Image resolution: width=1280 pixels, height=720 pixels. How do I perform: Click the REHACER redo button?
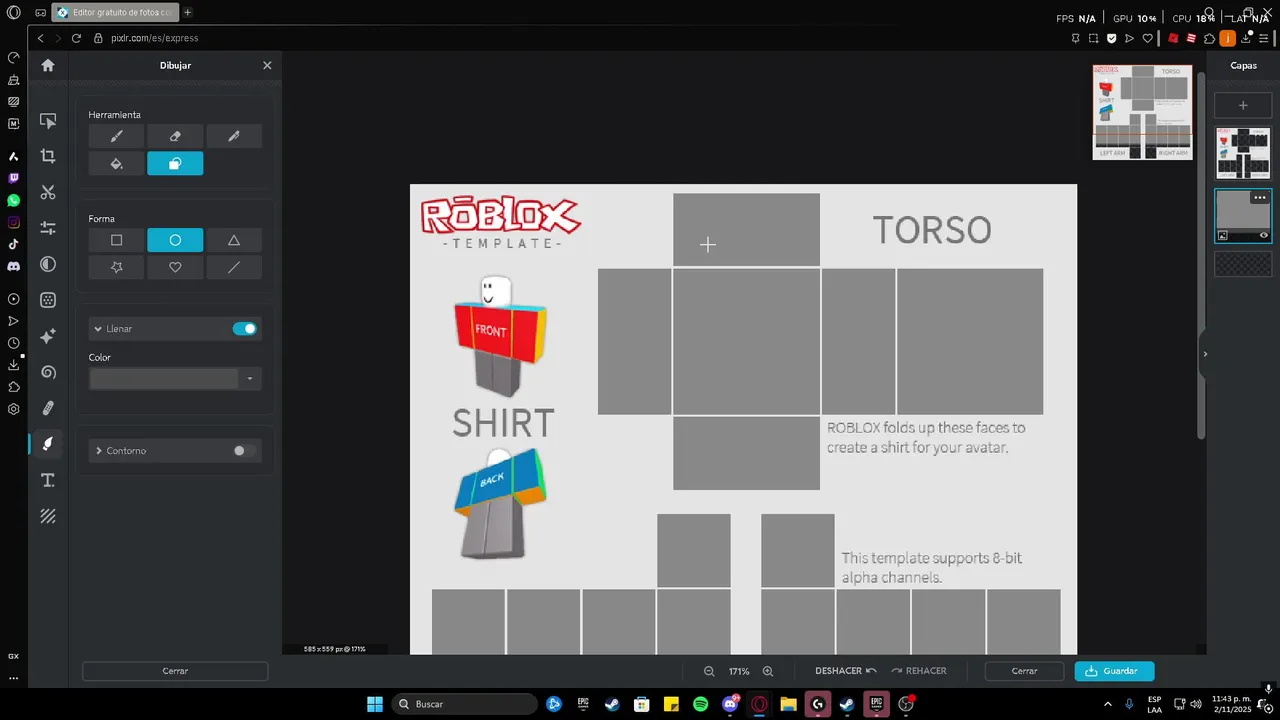point(918,671)
